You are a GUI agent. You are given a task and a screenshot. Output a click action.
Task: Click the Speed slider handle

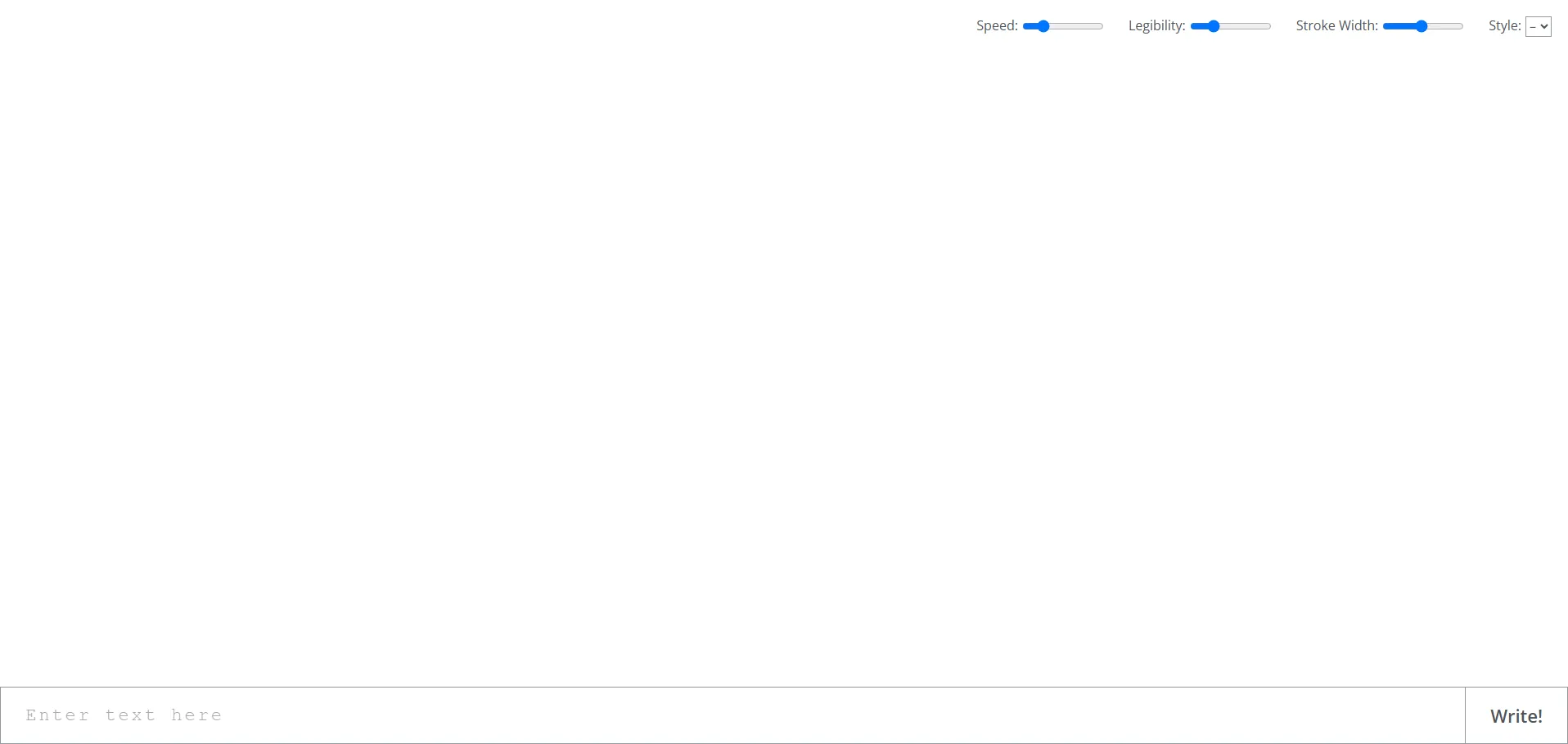pos(1043,26)
